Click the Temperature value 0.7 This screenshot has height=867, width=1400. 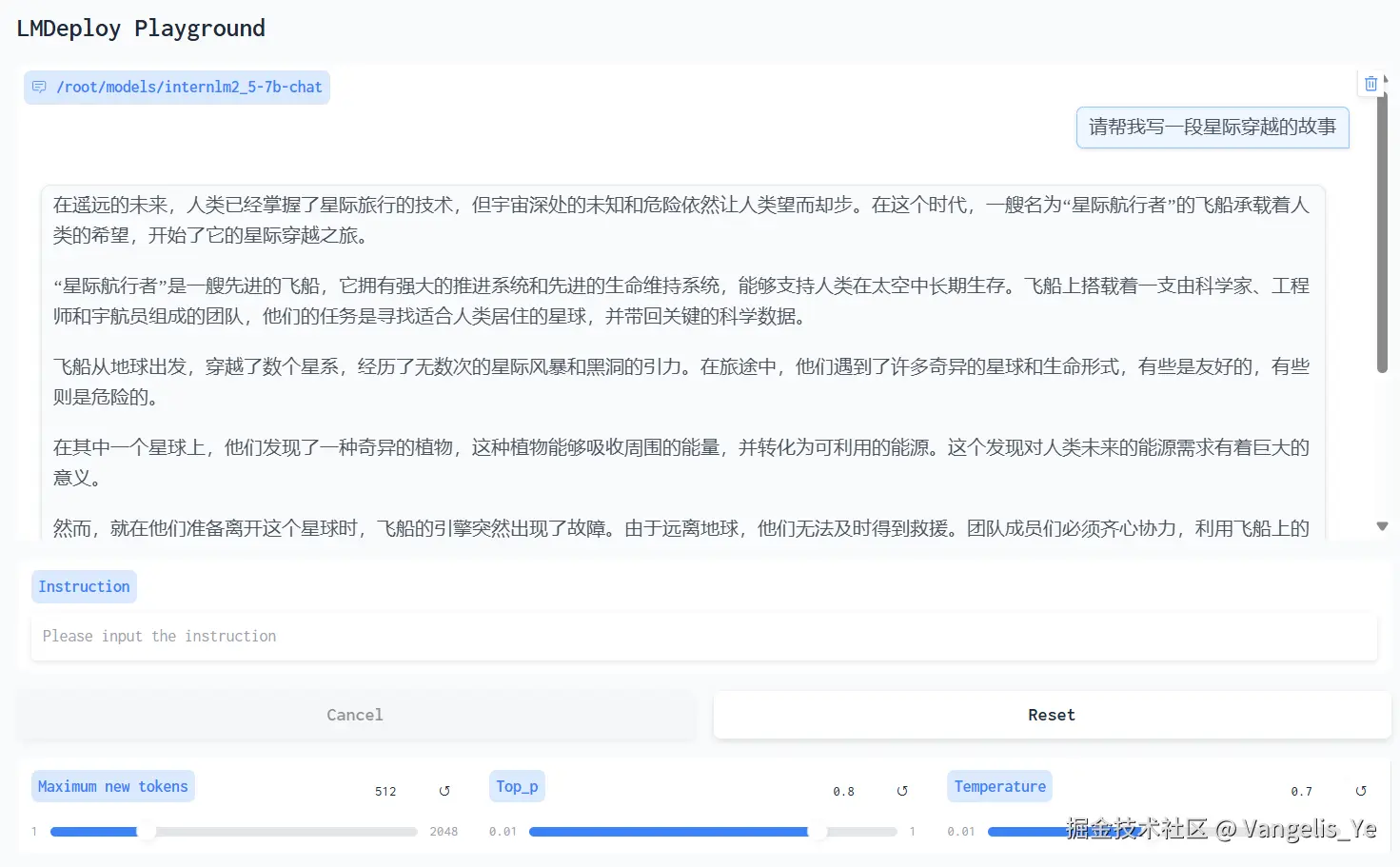click(x=1301, y=791)
